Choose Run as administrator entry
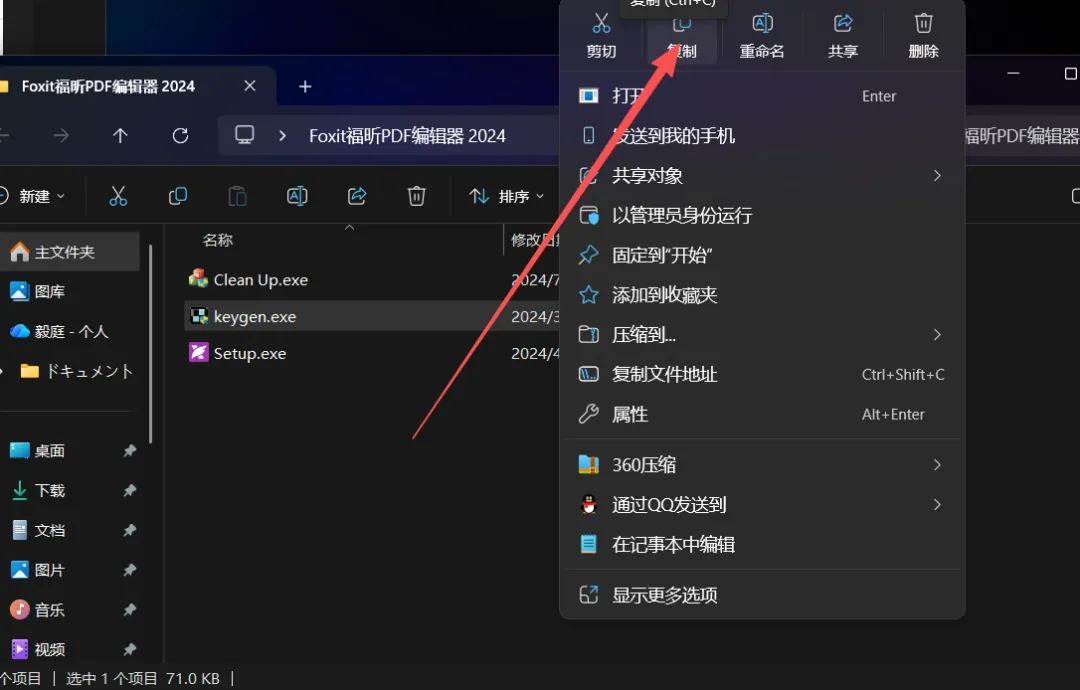 coord(762,216)
